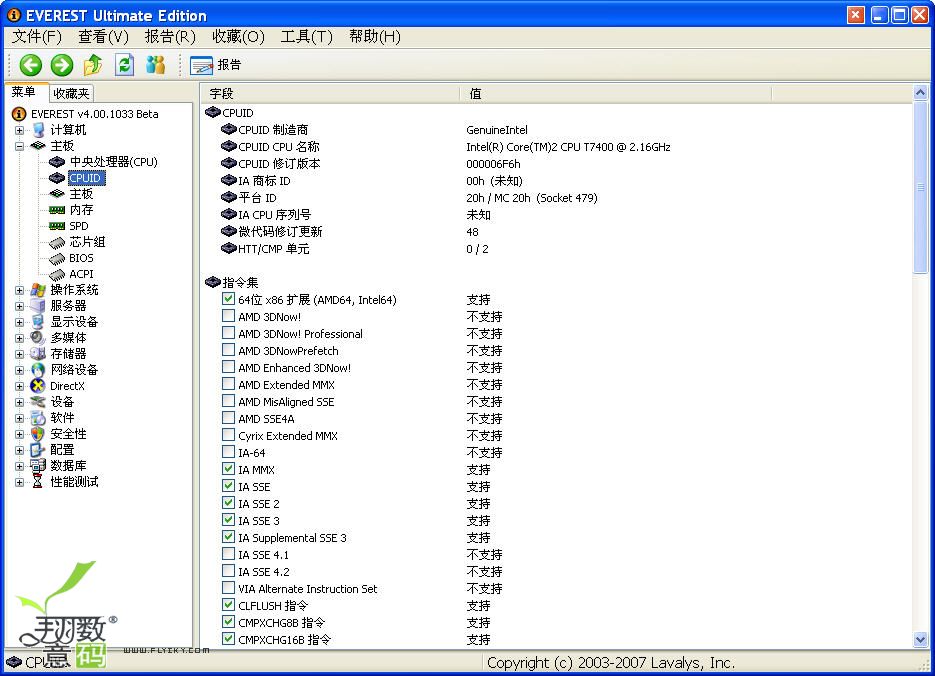Screen dimensions: 935x676
Task: Click the 显示设备 display icon
Action: click(x=38, y=322)
